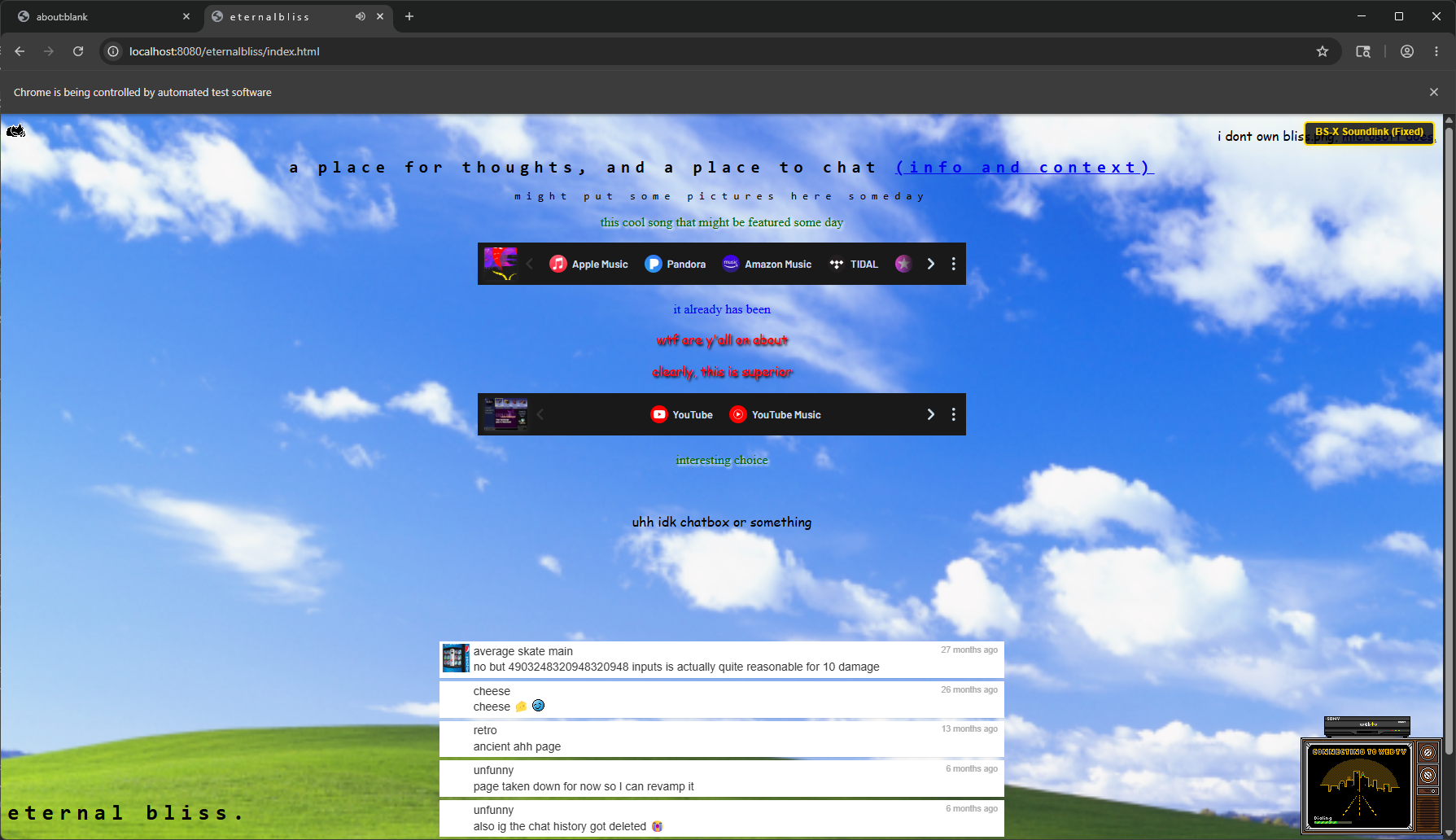Reload the eternalbliss page
Image resolution: width=1456 pixels, height=840 pixels.
click(78, 51)
